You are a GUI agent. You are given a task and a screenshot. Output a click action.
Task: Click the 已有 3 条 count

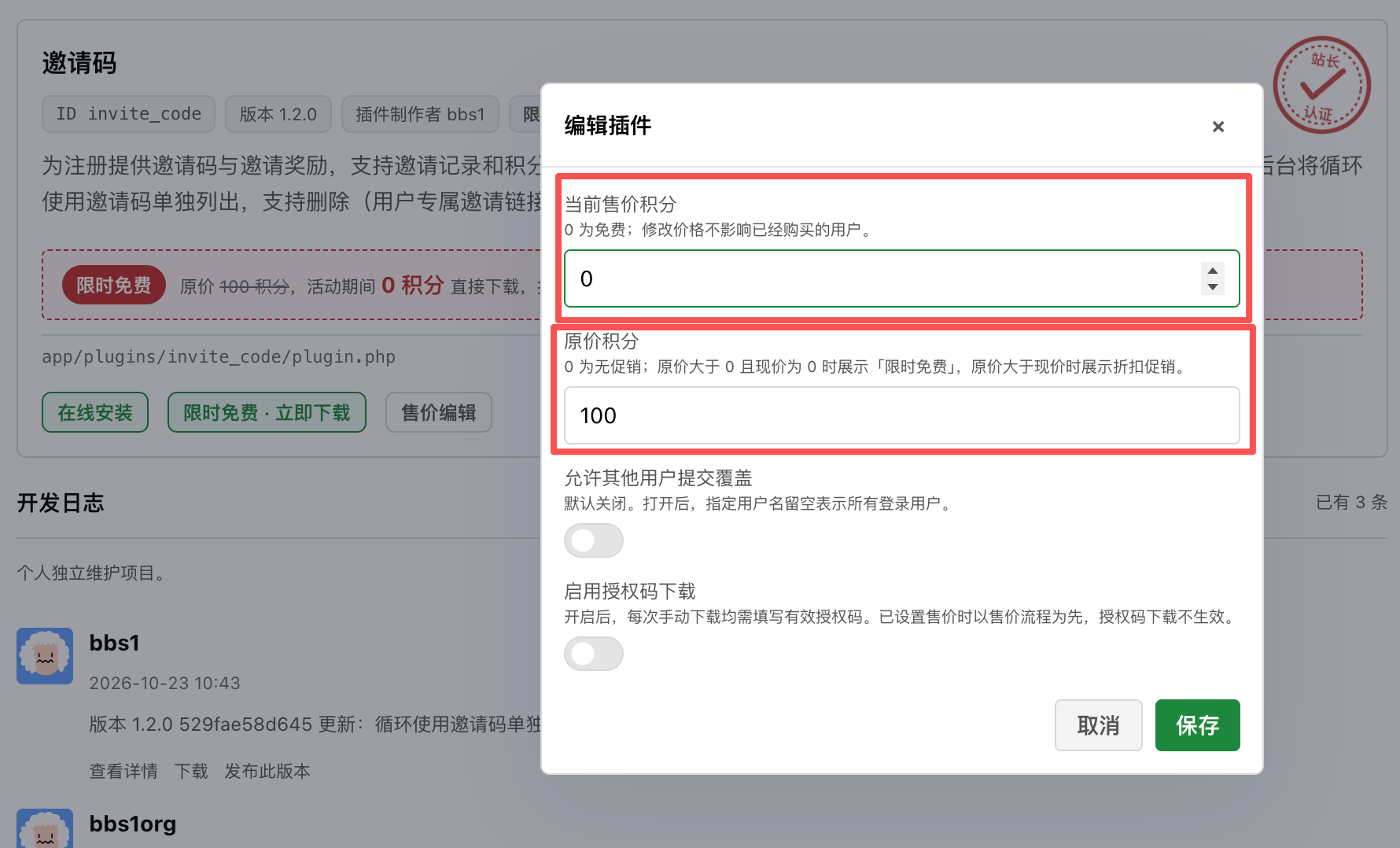point(1351,502)
